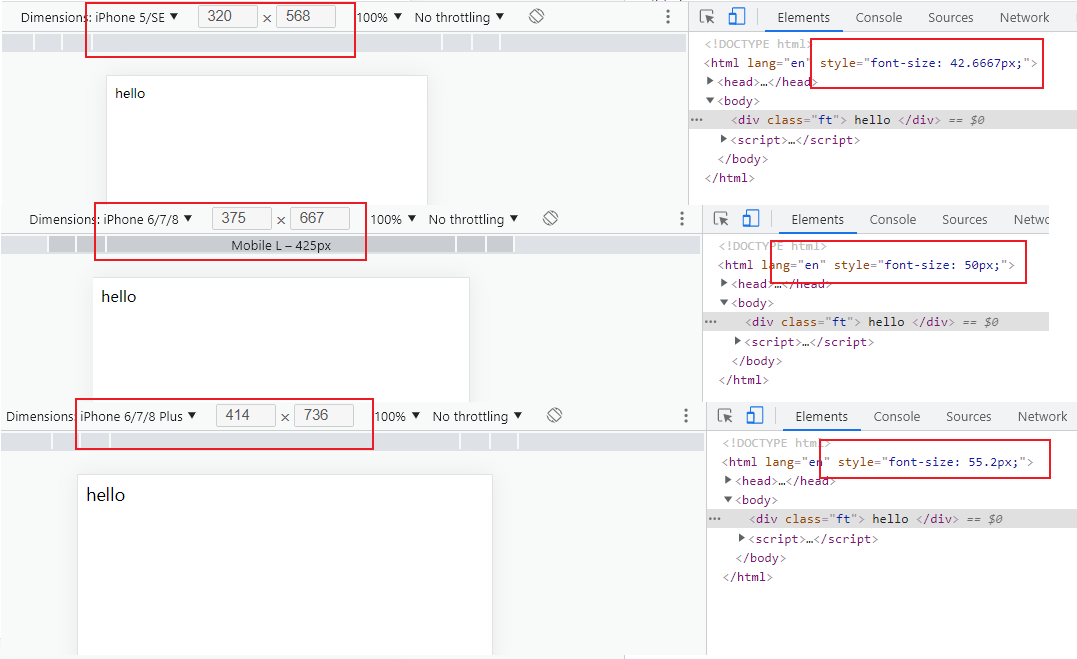Switch to Elements tab in the bottom DevTools panel
1077x659 pixels.
pyautogui.click(x=821, y=416)
